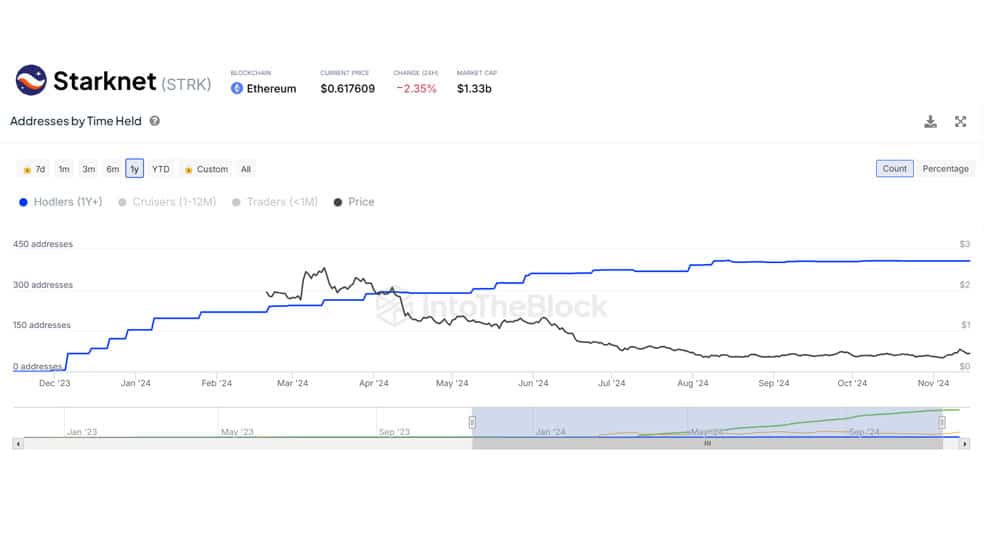The image size is (984, 554).
Task: Switch chart to Count view
Action: pyautogui.click(x=894, y=169)
